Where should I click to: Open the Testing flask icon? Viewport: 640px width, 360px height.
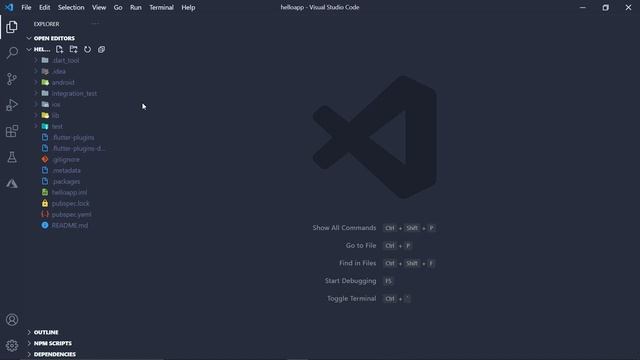12,157
